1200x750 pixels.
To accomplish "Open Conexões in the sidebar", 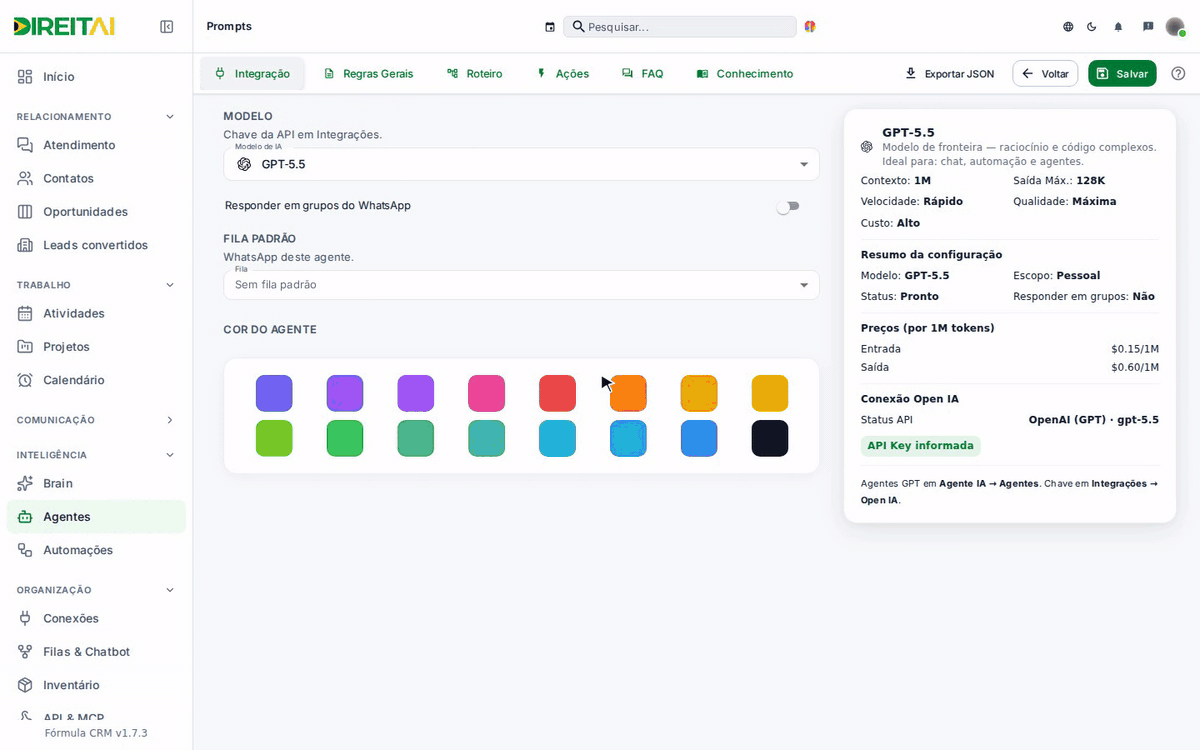I will [96, 618].
